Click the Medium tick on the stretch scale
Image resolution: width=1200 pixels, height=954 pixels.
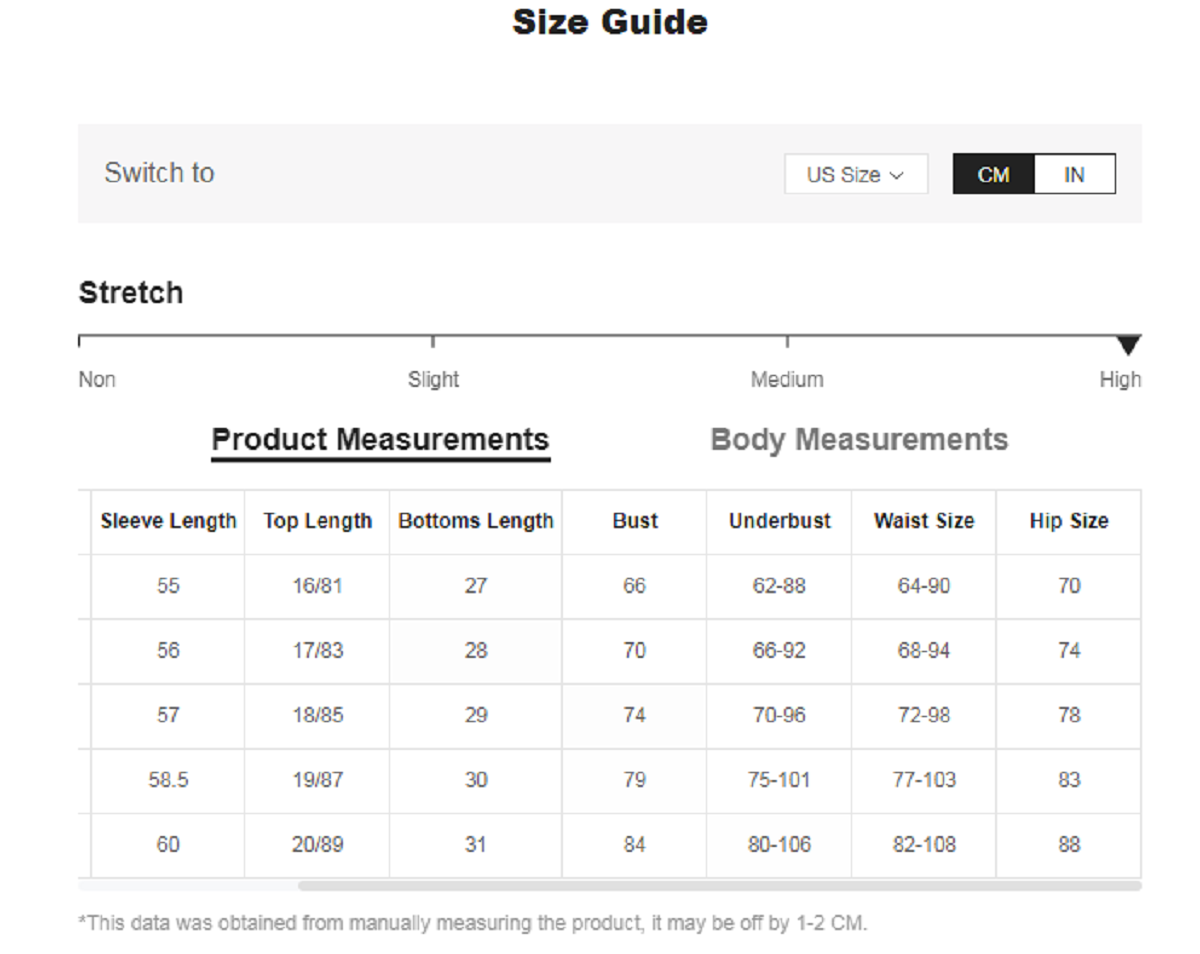787,342
